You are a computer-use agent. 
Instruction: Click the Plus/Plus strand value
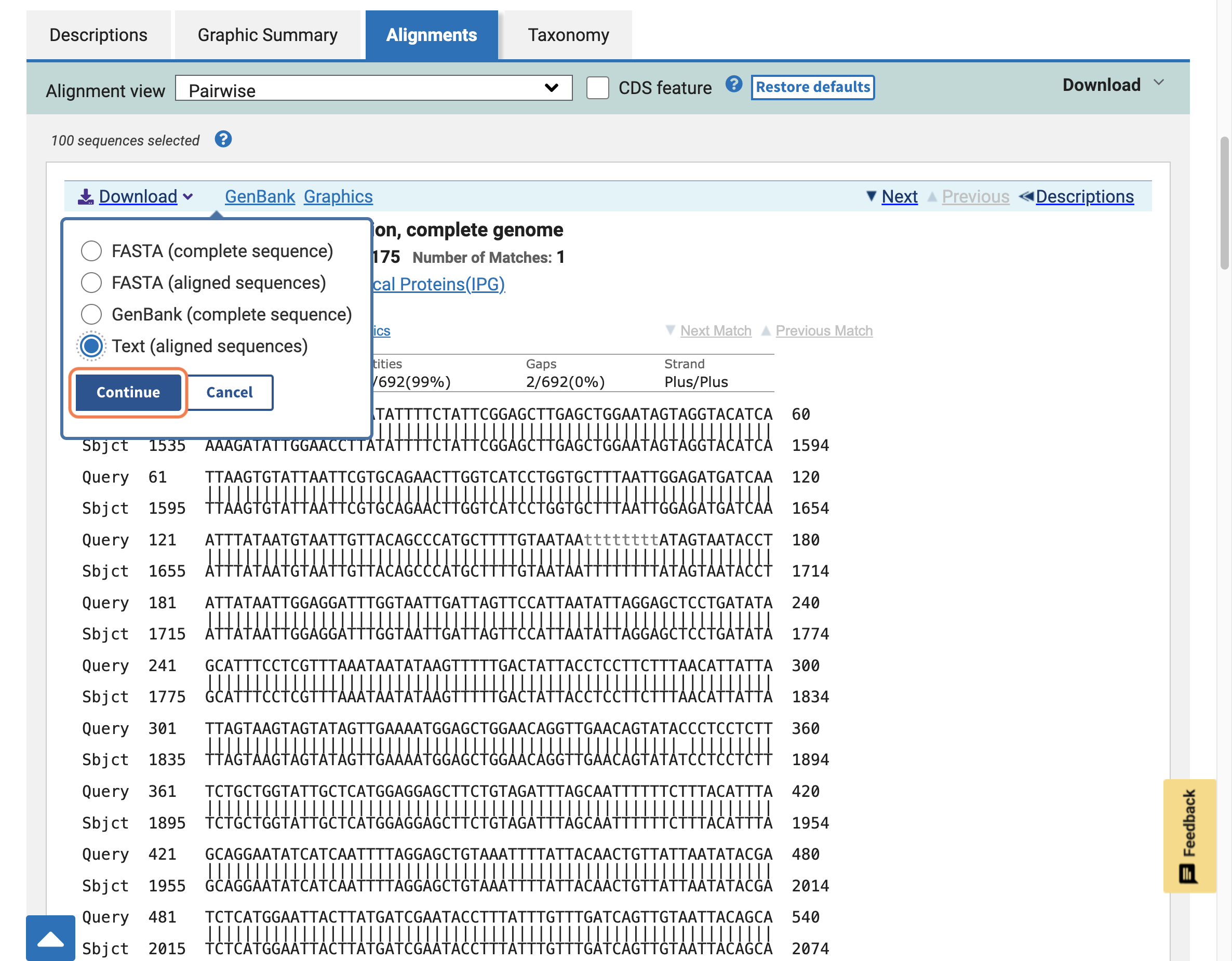[x=695, y=382]
